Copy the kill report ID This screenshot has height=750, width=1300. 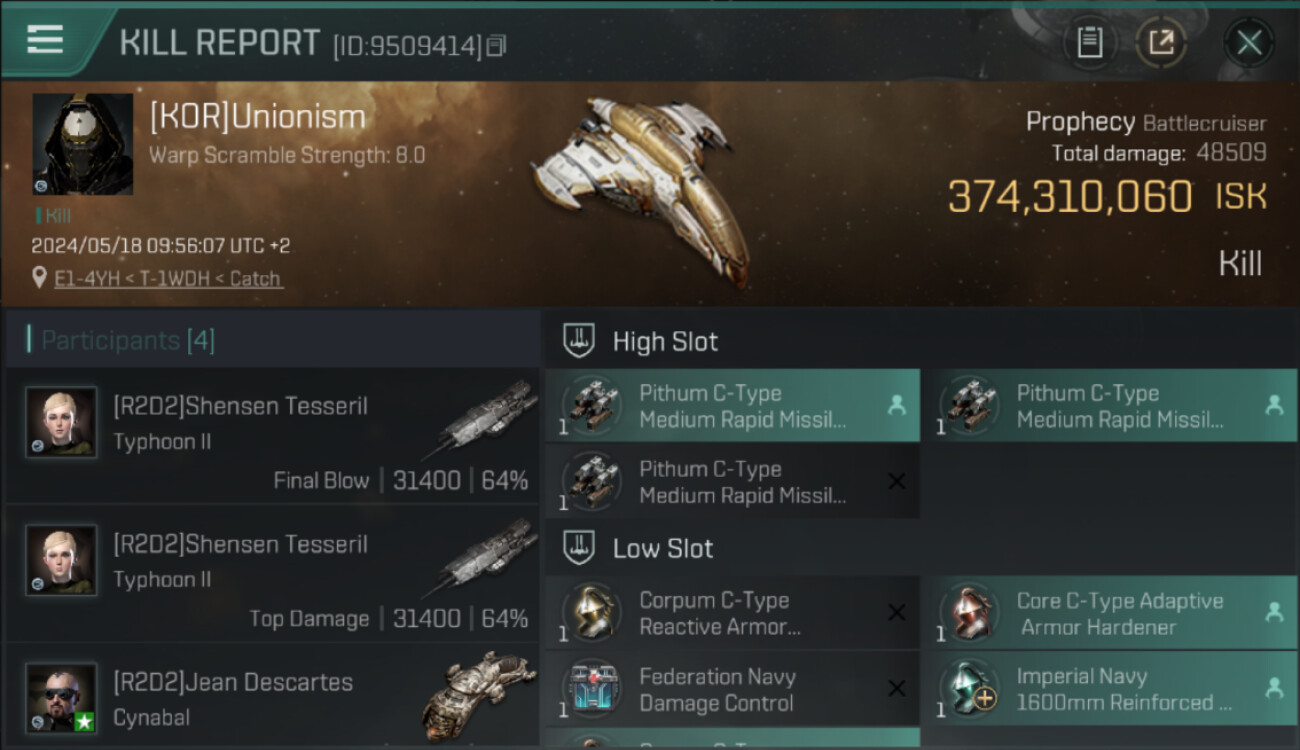pos(497,45)
